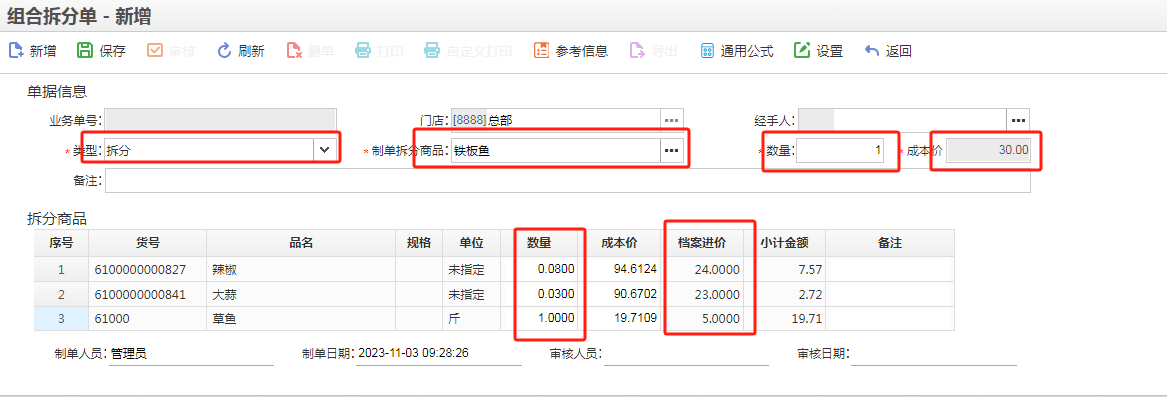The image size is (1170, 397).
Task: Click the 导出 export toolbar button
Action: coord(654,51)
